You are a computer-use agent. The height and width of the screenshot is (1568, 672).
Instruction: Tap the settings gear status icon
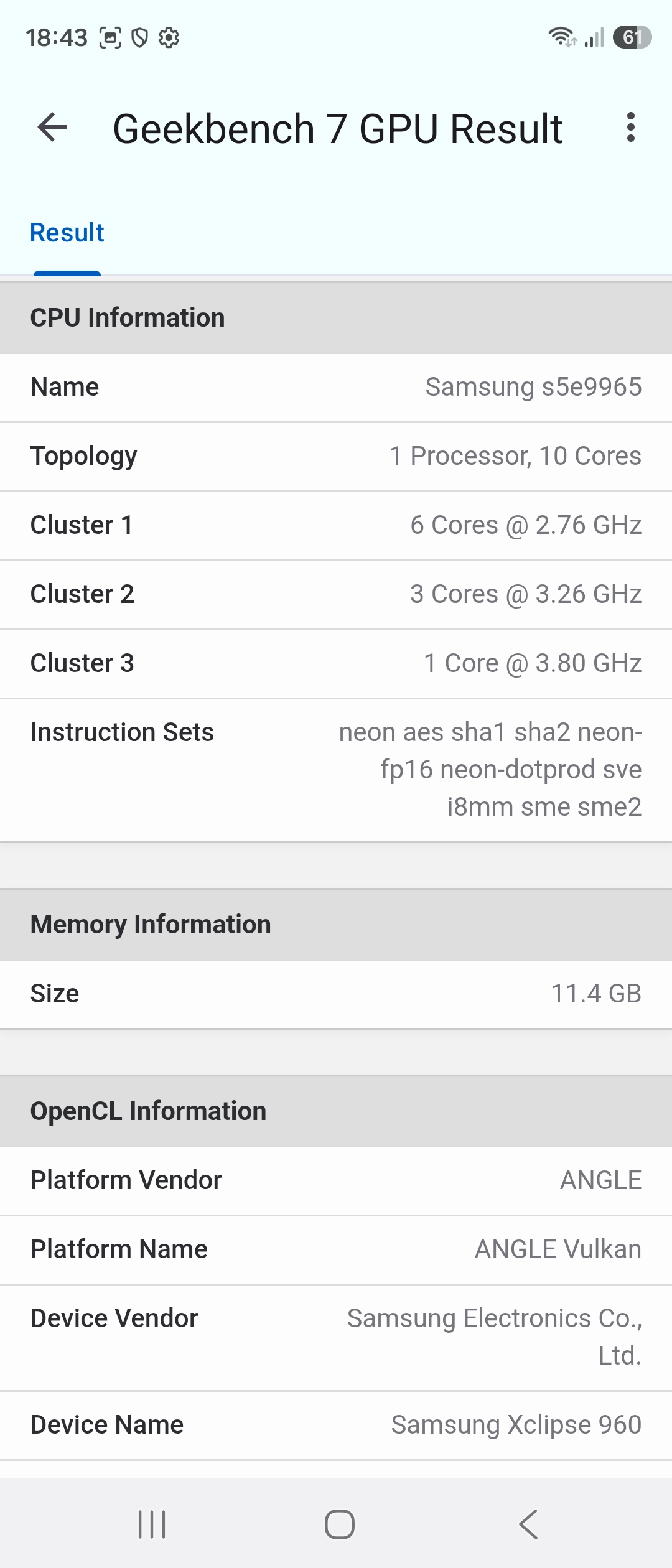(x=169, y=38)
